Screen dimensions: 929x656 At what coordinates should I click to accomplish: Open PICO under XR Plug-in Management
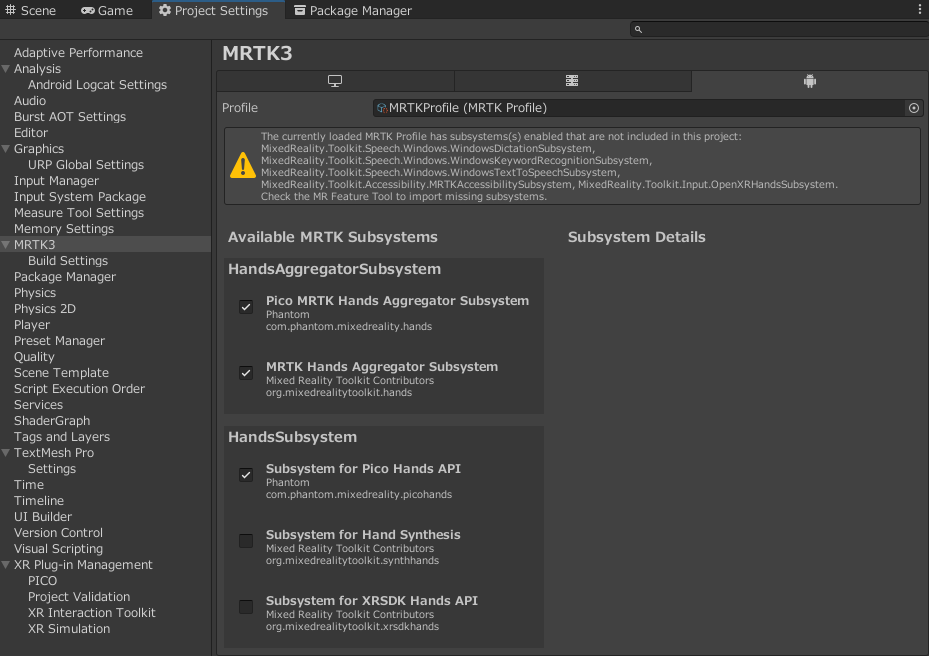pos(43,581)
